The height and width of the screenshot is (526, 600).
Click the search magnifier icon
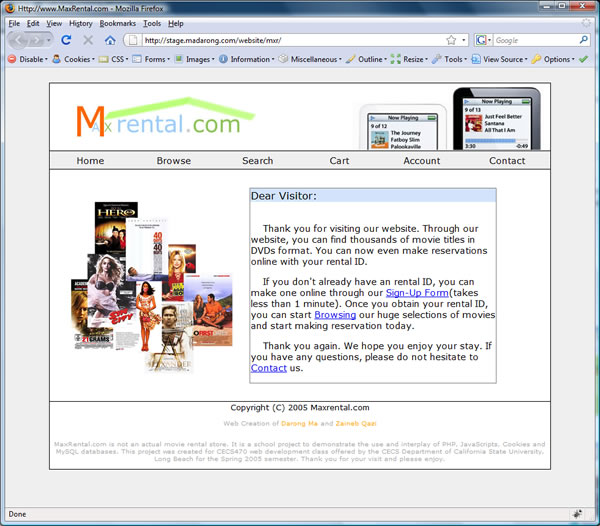(584, 40)
